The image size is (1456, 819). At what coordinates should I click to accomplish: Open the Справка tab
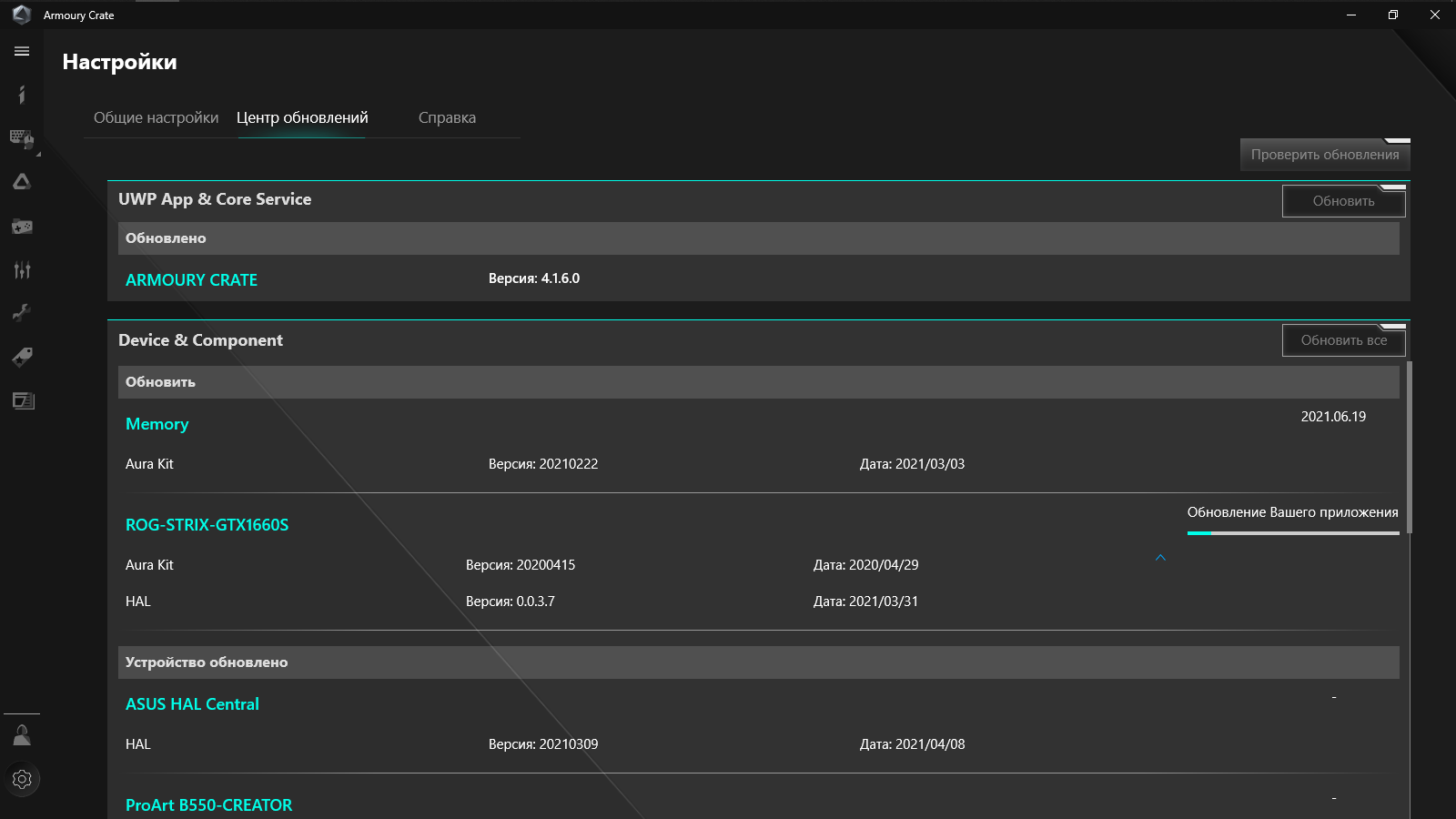click(447, 117)
